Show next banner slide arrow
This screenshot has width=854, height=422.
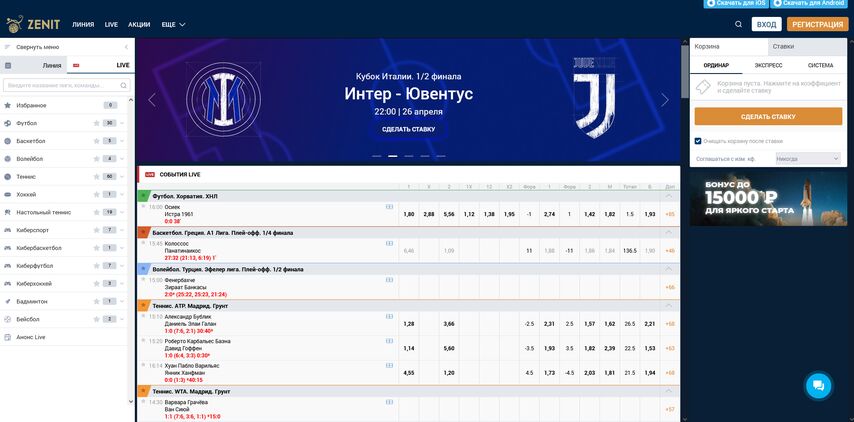coord(664,100)
